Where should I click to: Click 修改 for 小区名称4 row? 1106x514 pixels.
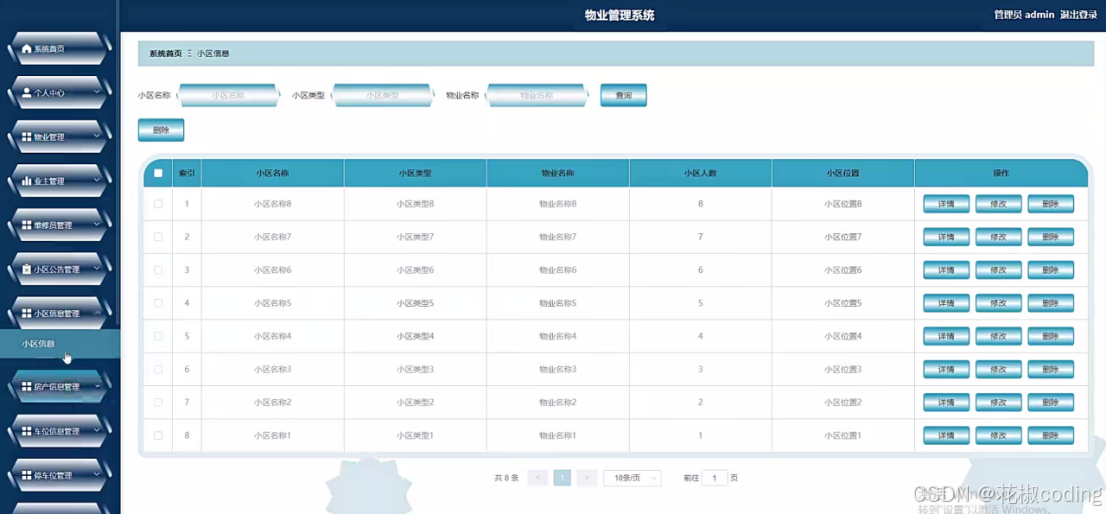tap(998, 336)
